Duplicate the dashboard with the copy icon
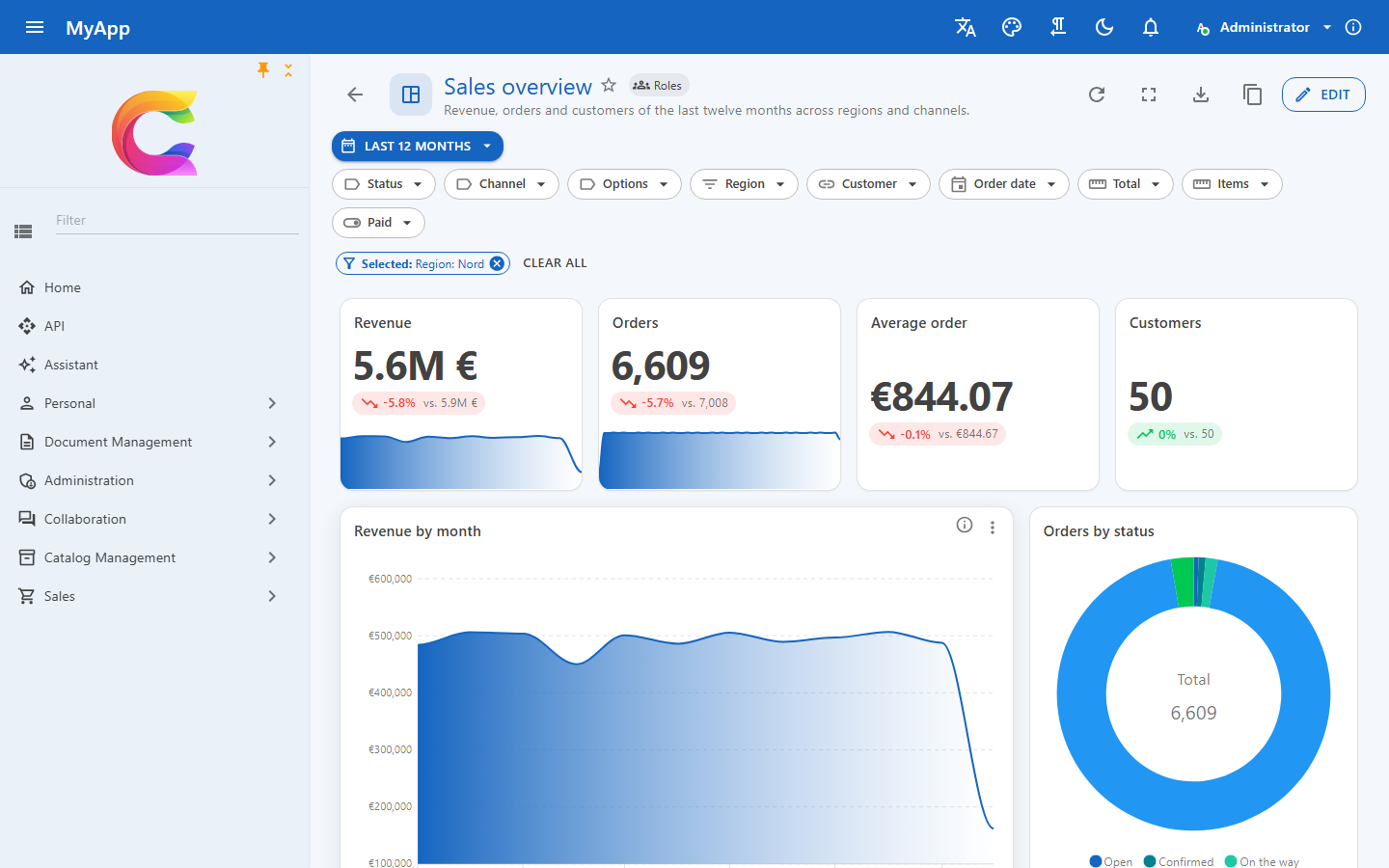Image resolution: width=1389 pixels, height=868 pixels. tap(1253, 95)
